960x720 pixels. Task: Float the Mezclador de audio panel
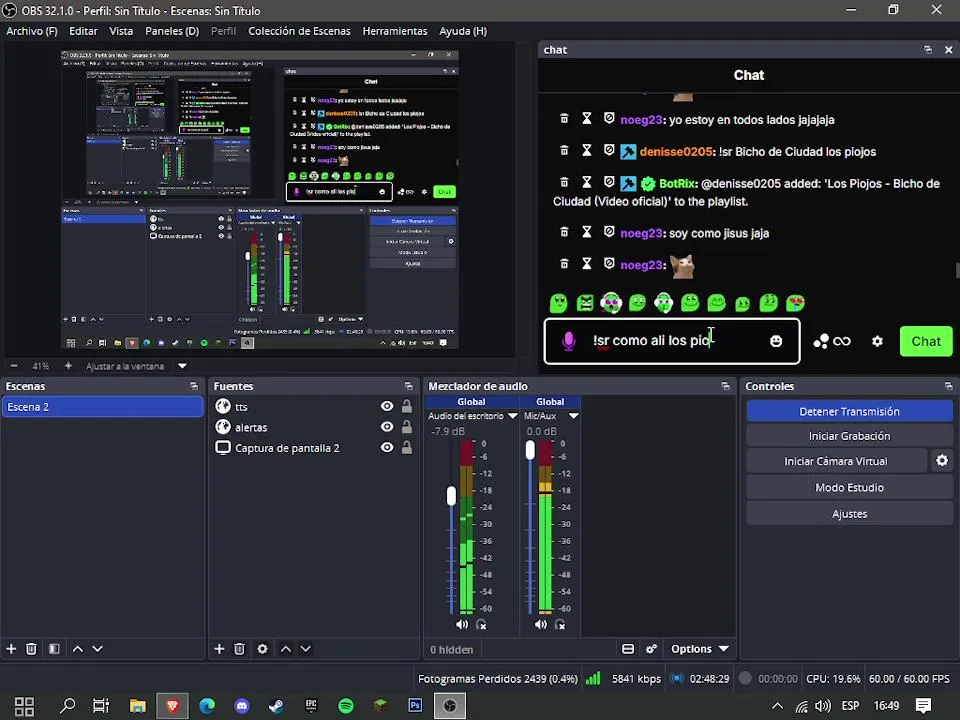[726, 386]
